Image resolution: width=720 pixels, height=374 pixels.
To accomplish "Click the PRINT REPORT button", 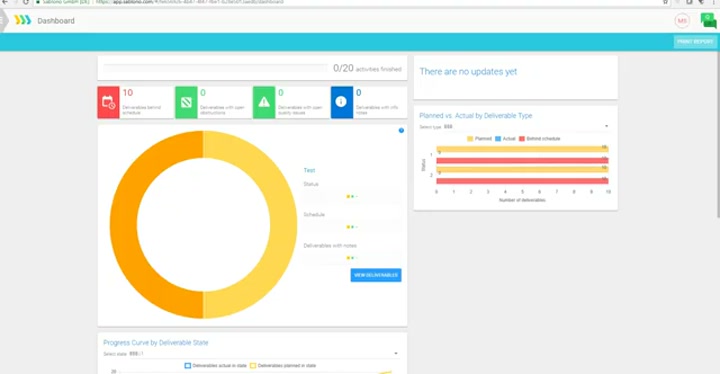I will (x=695, y=42).
